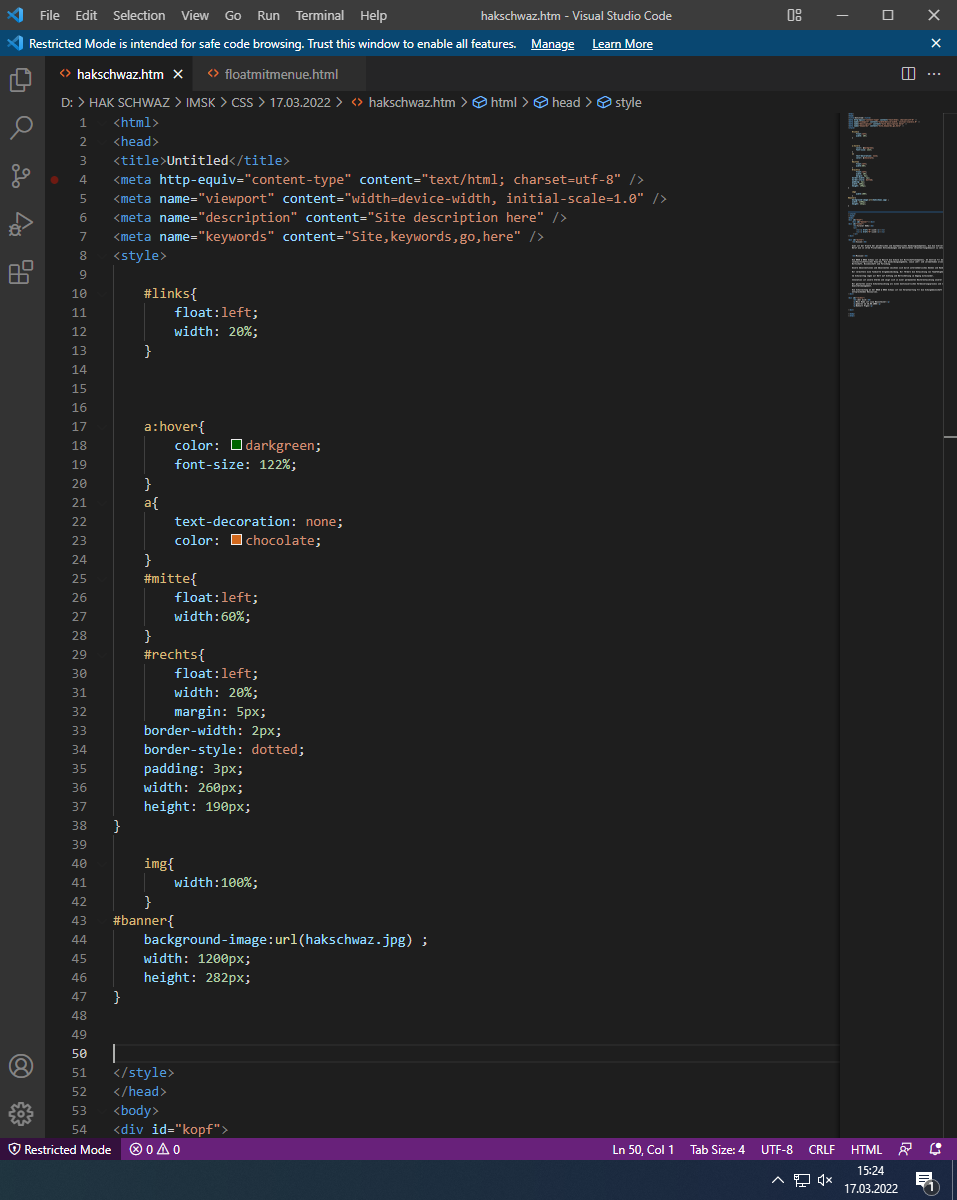Click the Learn More link
Screen dimensions: 957x1200
622,44
